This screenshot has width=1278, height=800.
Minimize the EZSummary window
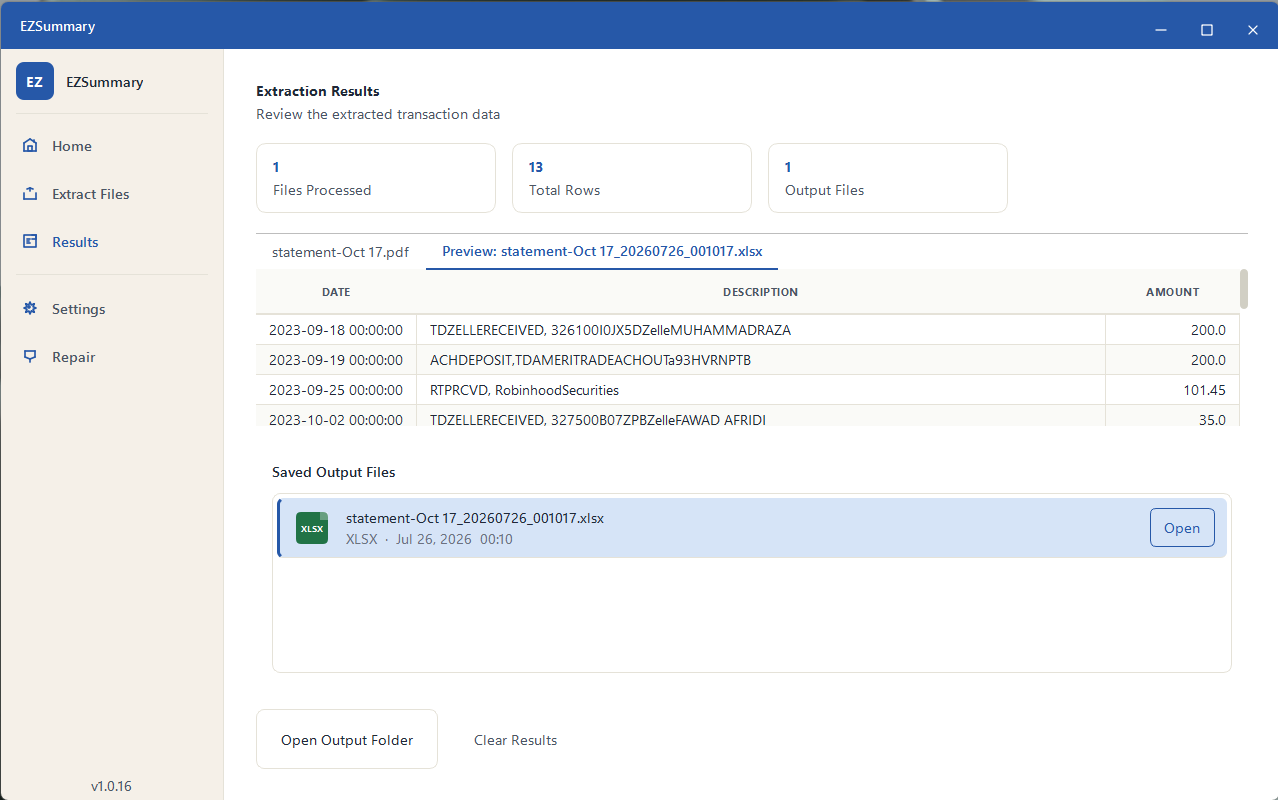[1161, 30]
